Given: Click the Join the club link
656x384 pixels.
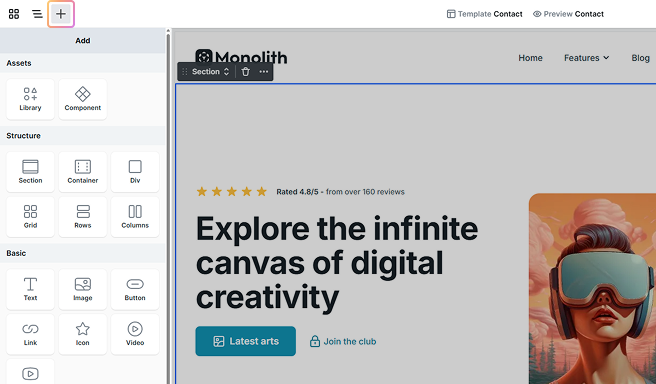Looking at the screenshot, I should tap(343, 341).
